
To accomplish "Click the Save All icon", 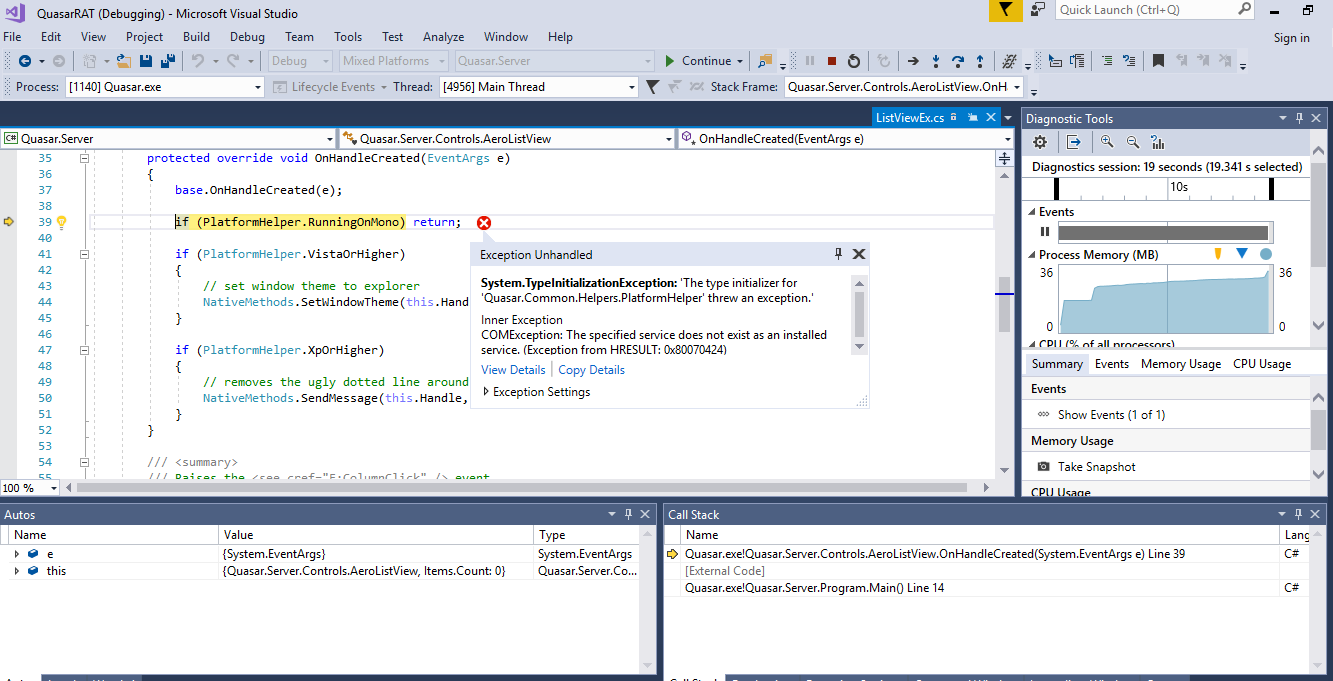I will [166, 61].
